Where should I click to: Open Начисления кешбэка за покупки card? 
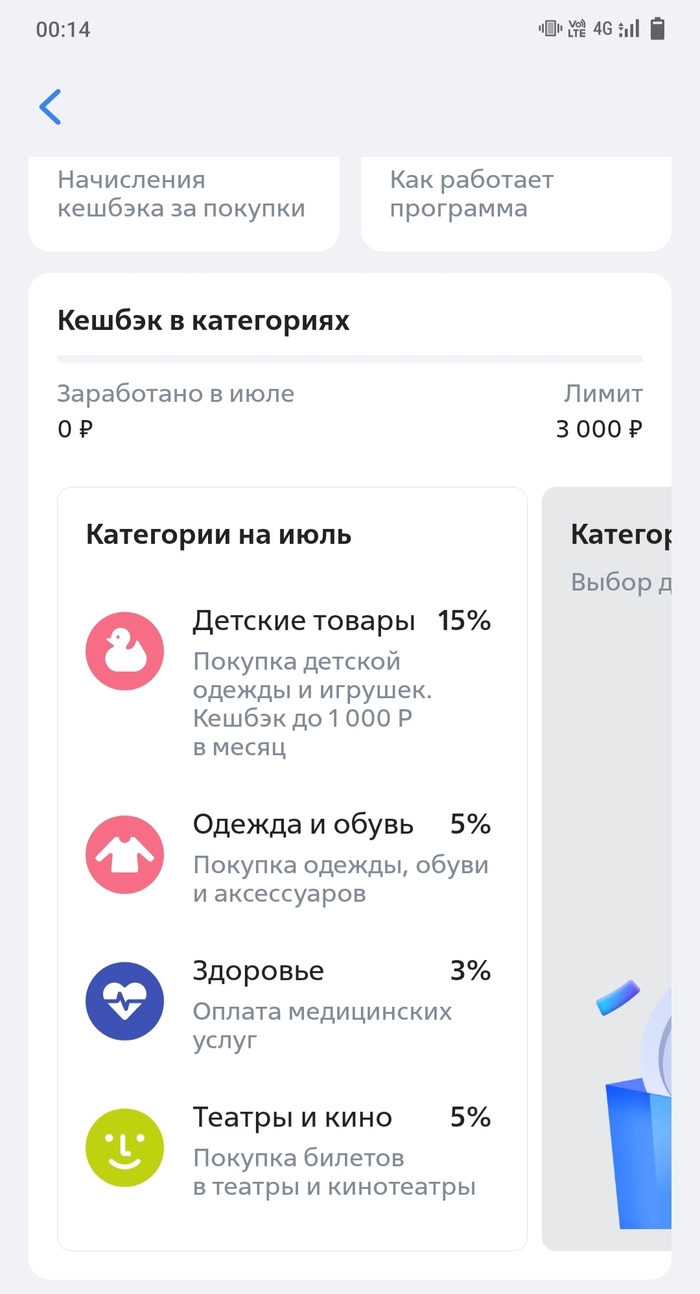pos(183,200)
